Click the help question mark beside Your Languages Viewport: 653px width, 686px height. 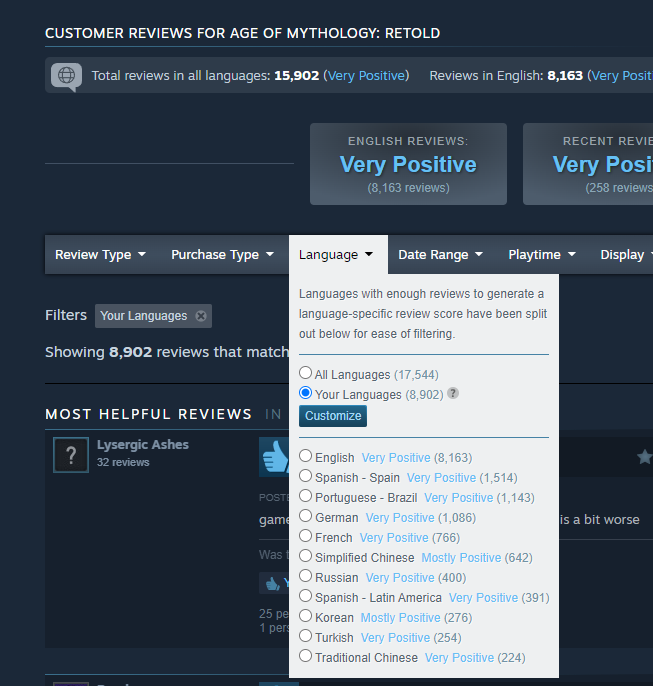click(453, 393)
